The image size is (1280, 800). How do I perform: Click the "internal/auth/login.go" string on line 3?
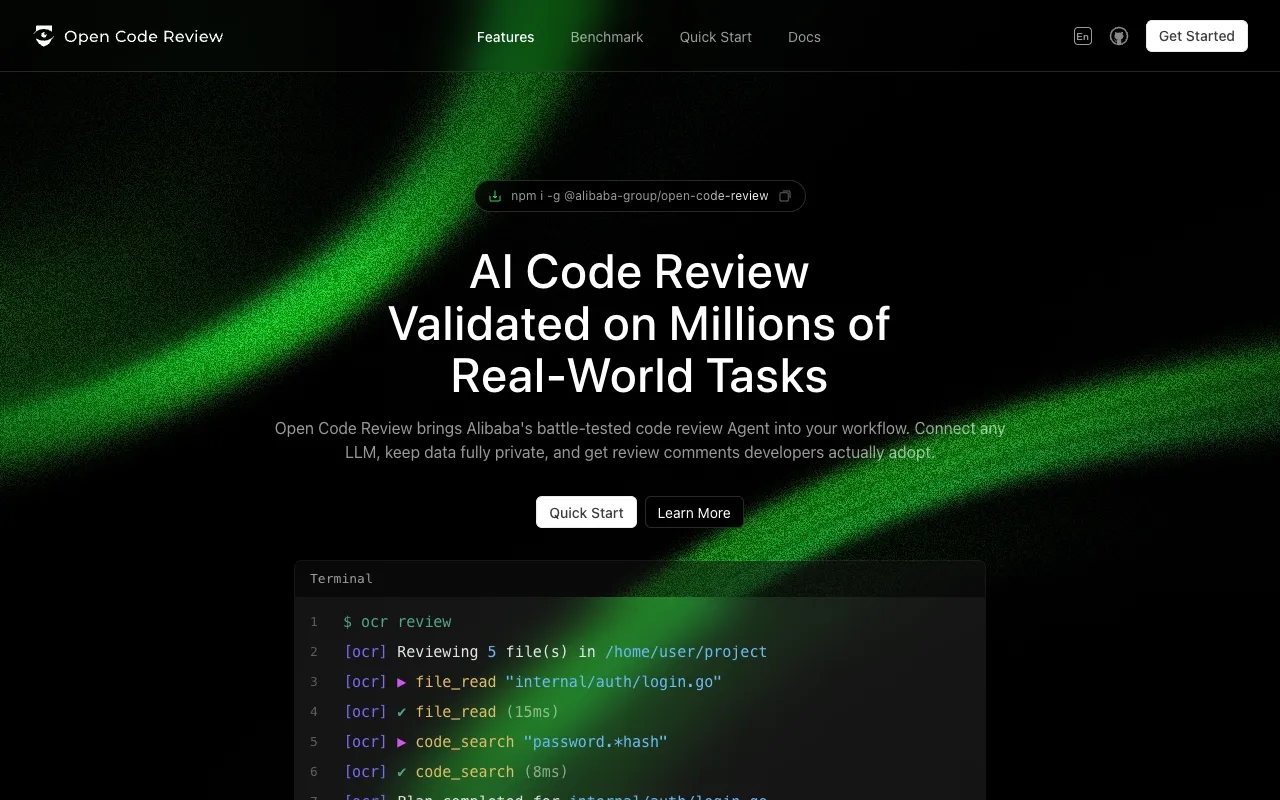pos(613,682)
